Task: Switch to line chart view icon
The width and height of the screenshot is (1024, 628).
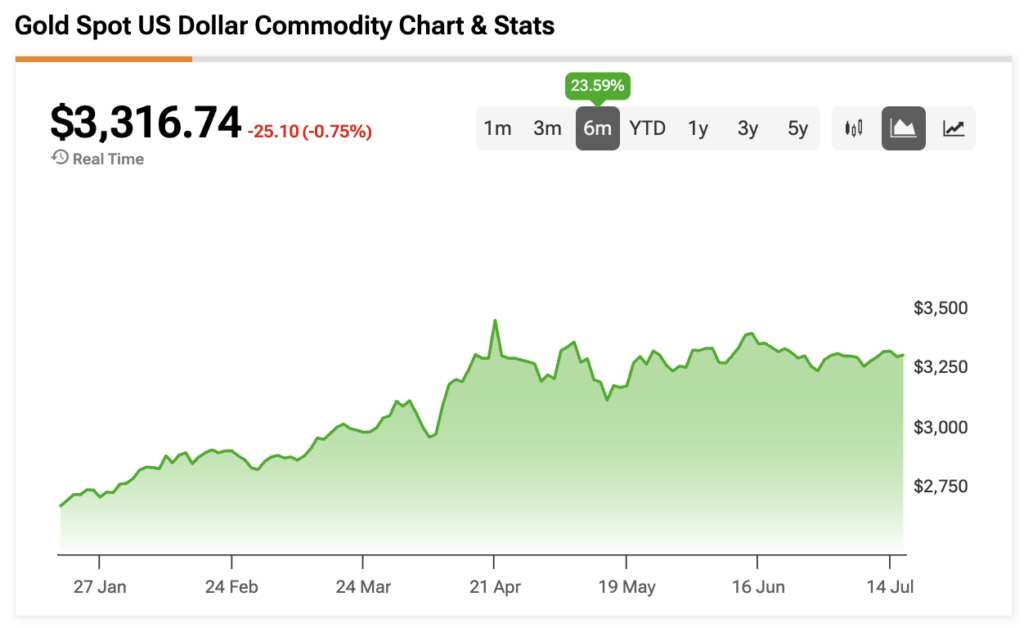Action: tap(953, 129)
